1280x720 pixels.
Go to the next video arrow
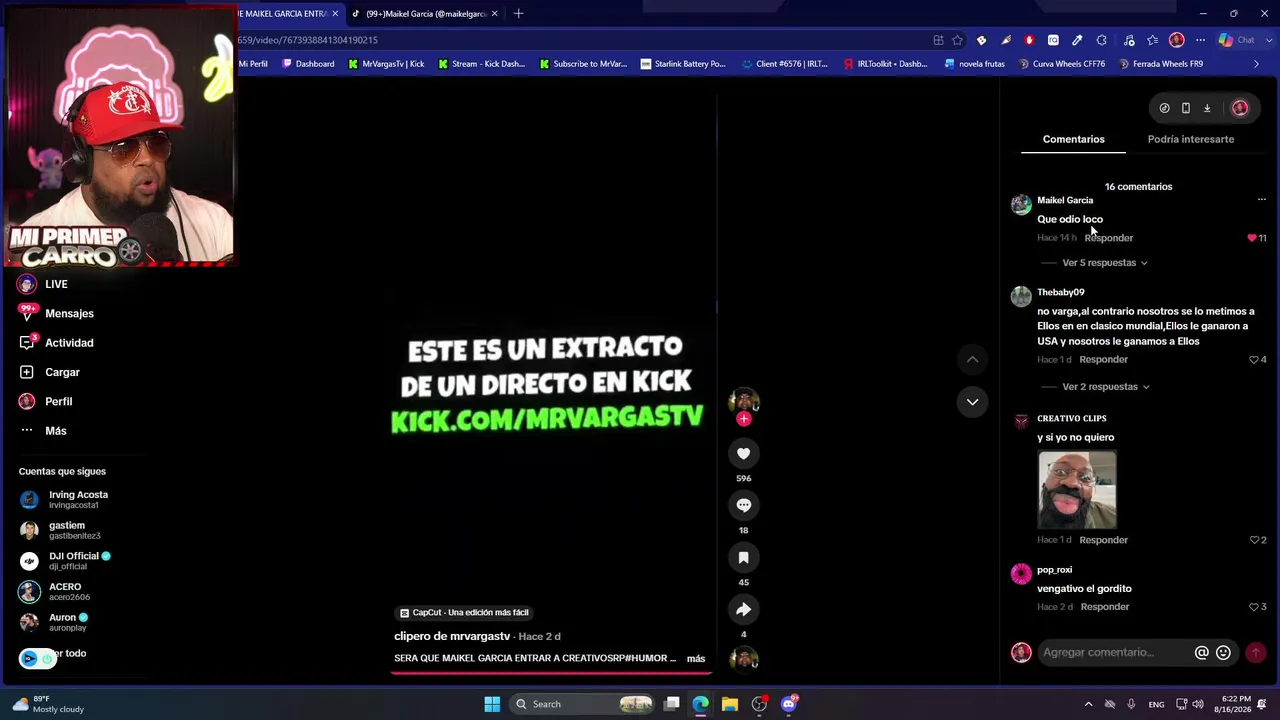point(972,402)
